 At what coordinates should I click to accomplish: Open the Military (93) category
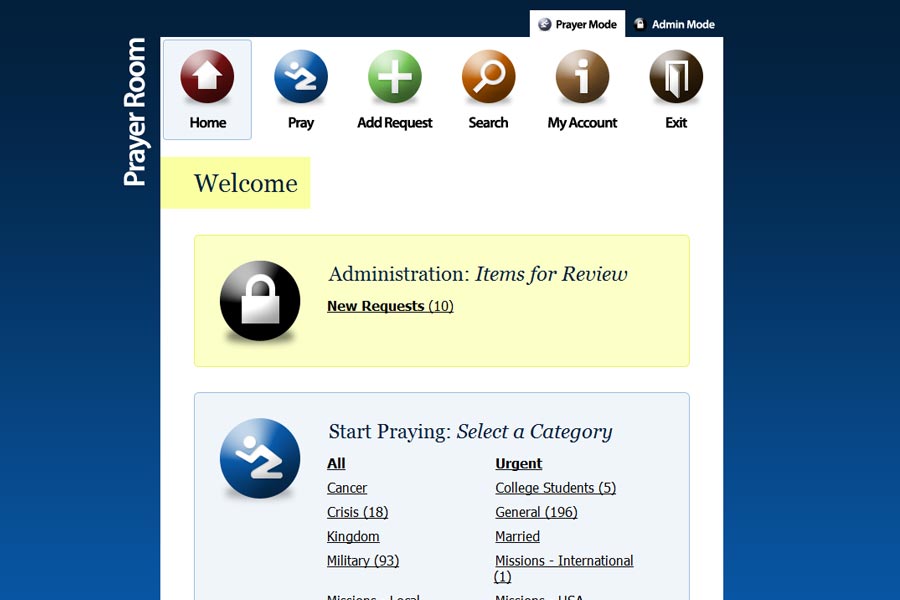click(x=363, y=560)
